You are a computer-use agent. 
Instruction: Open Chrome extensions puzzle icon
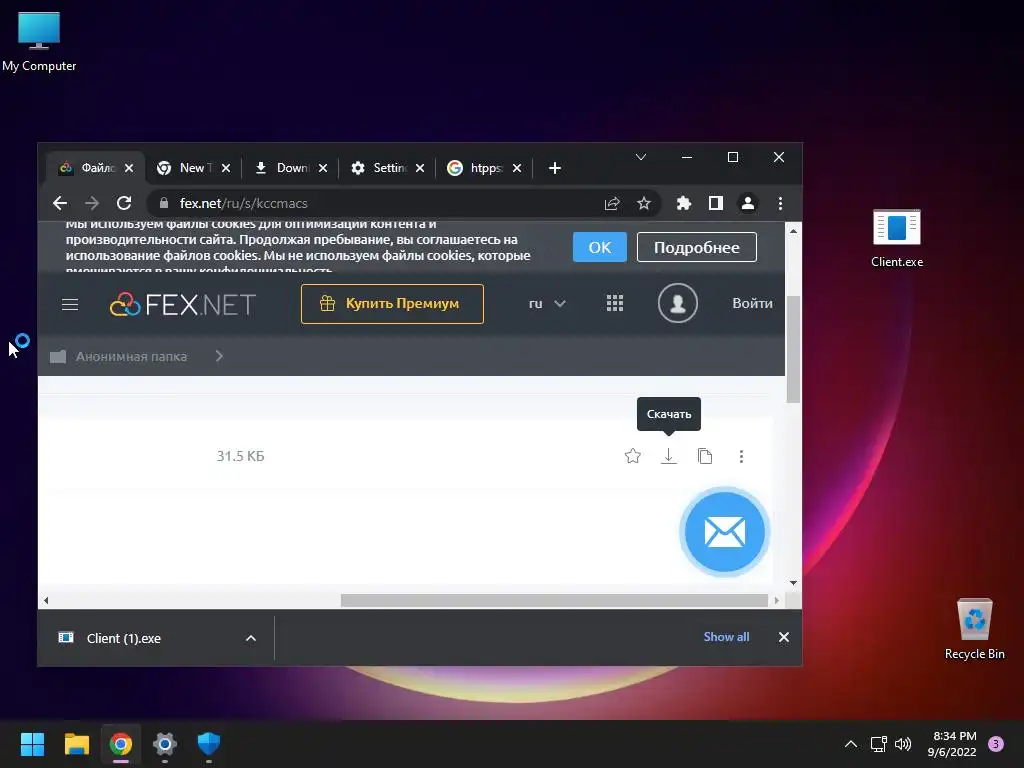(x=684, y=203)
